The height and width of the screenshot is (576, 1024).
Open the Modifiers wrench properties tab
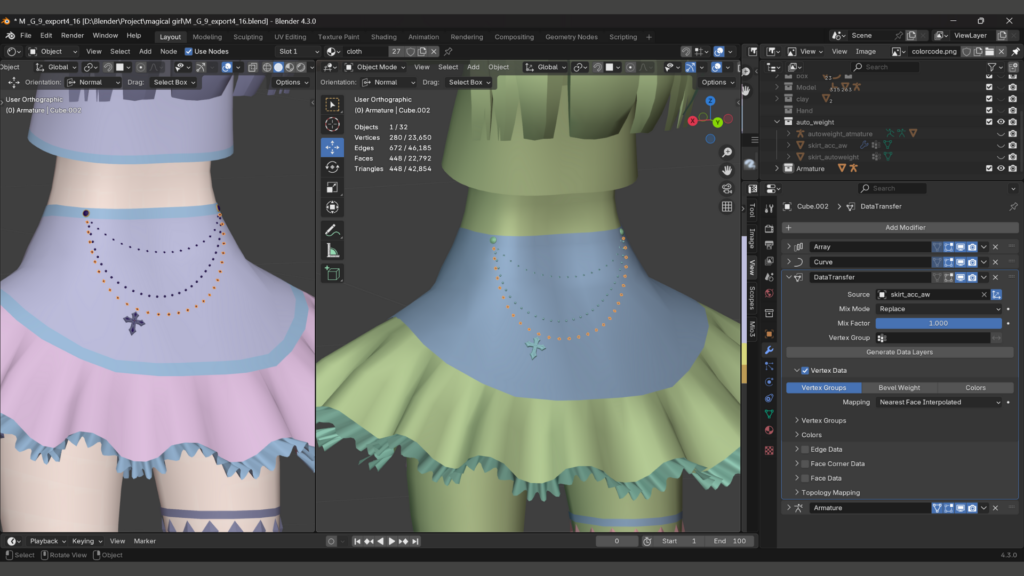coord(768,350)
